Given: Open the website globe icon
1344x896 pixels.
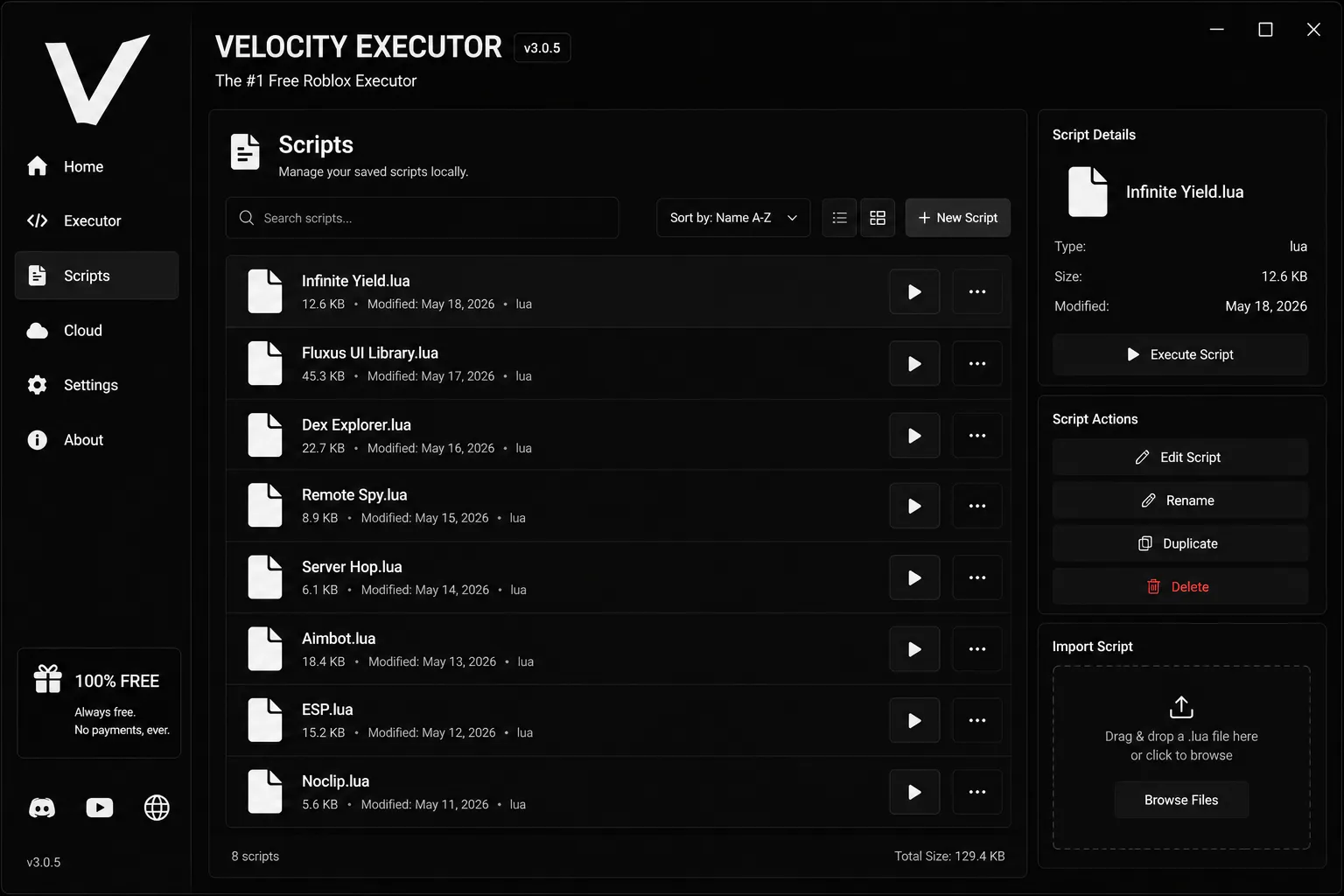Looking at the screenshot, I should [x=157, y=808].
